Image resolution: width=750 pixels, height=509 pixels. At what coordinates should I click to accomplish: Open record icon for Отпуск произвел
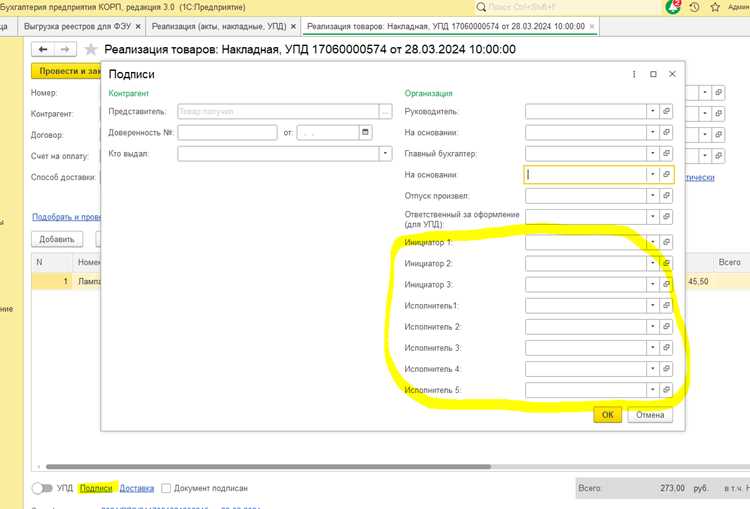click(666, 196)
